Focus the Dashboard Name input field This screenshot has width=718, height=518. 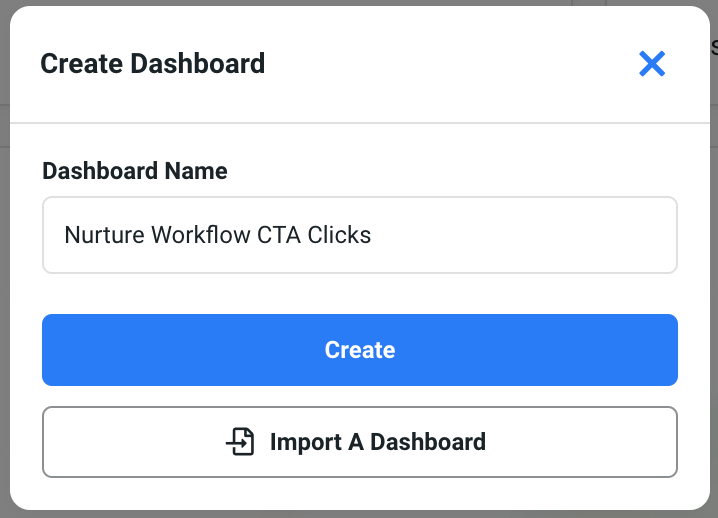(x=360, y=235)
